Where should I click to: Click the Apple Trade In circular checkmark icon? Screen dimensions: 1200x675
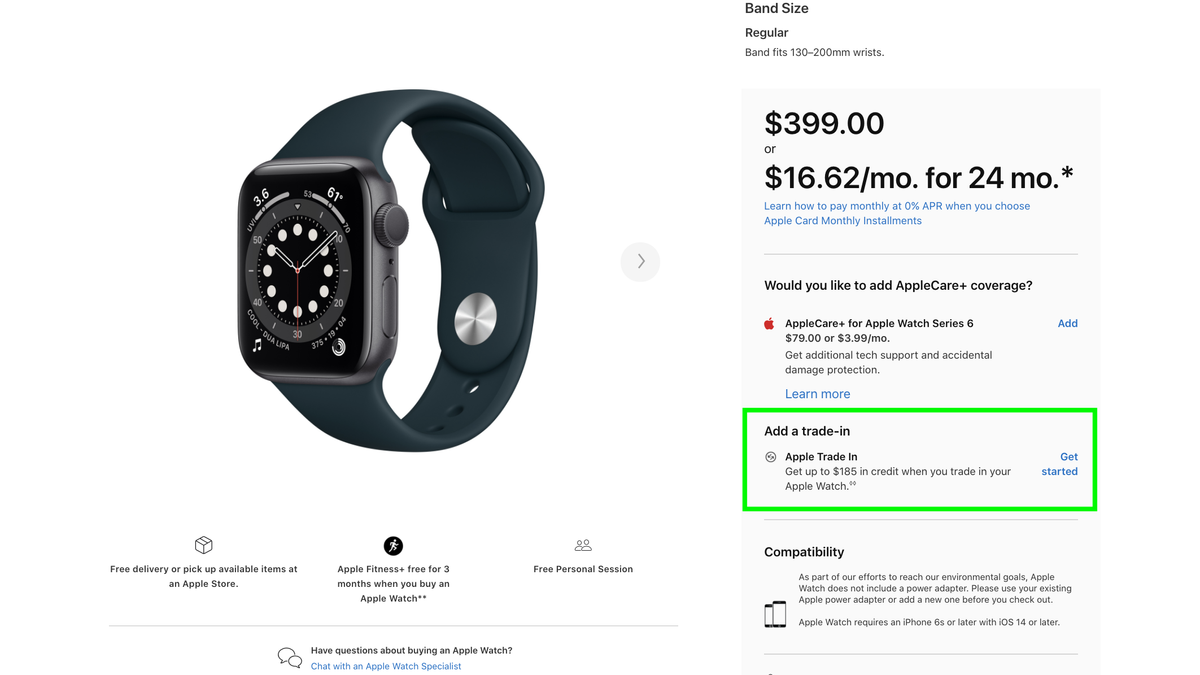tap(770, 456)
